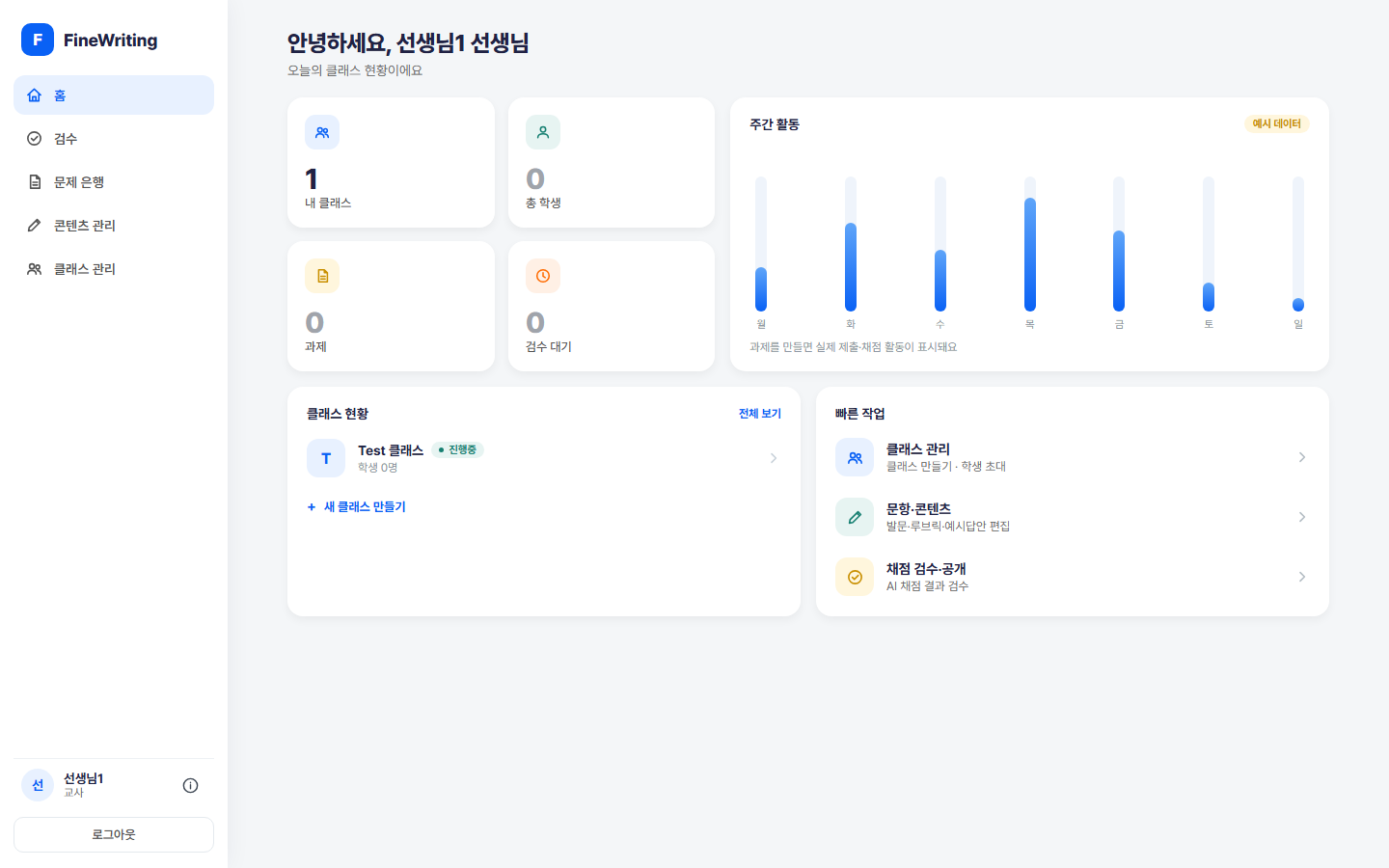Image resolution: width=1389 pixels, height=868 pixels.
Task: Click the 로그아웃 button
Action: [x=114, y=835]
